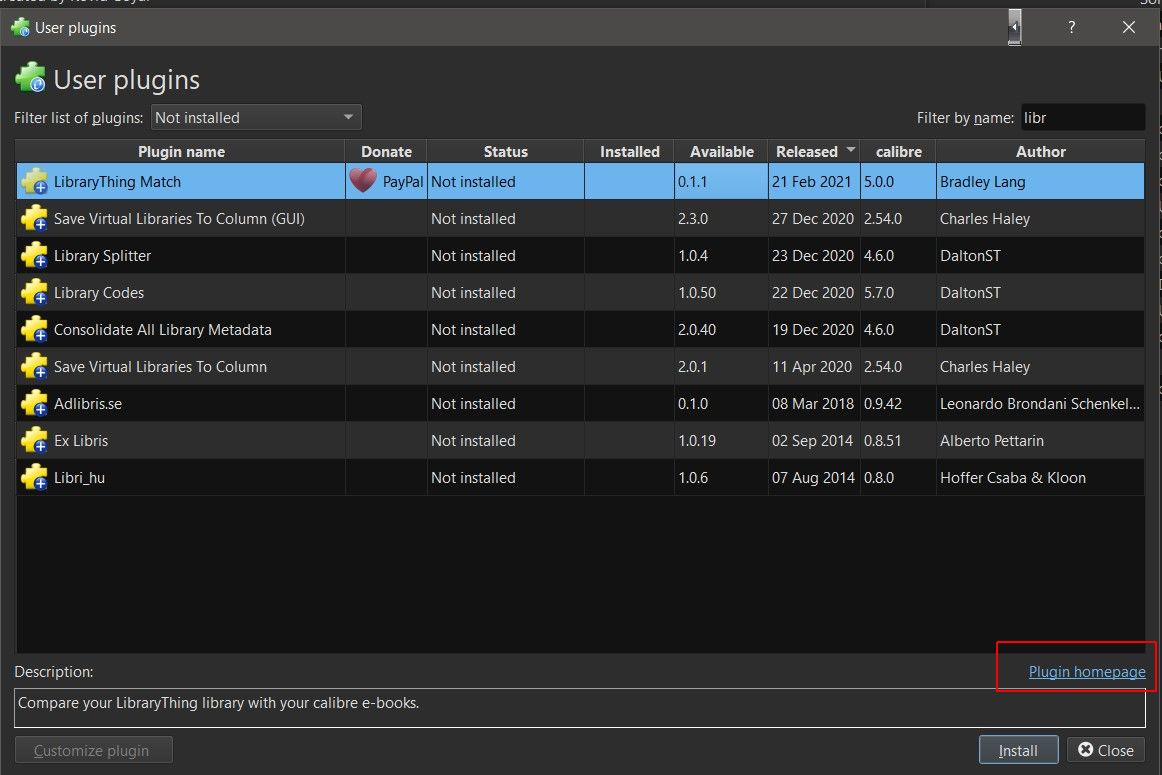The height and width of the screenshot is (775, 1162).
Task: Click the Consolidate All Library Metadata puzzle icon
Action: pos(35,330)
